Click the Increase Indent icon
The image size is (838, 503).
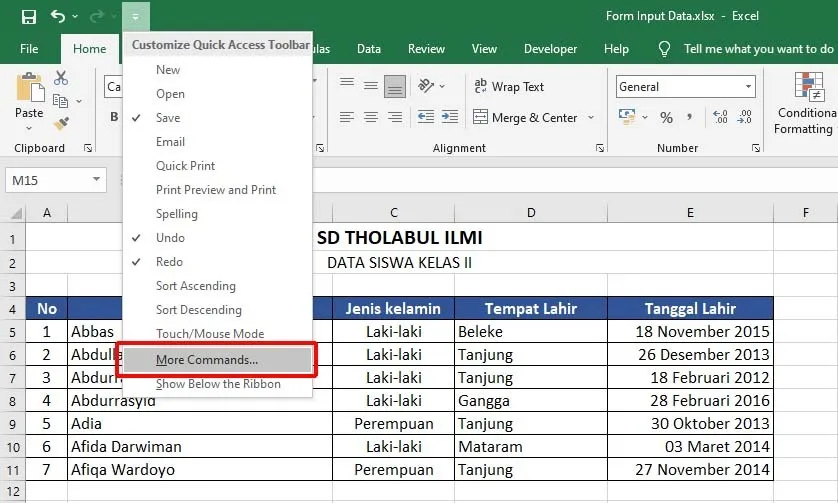450,118
